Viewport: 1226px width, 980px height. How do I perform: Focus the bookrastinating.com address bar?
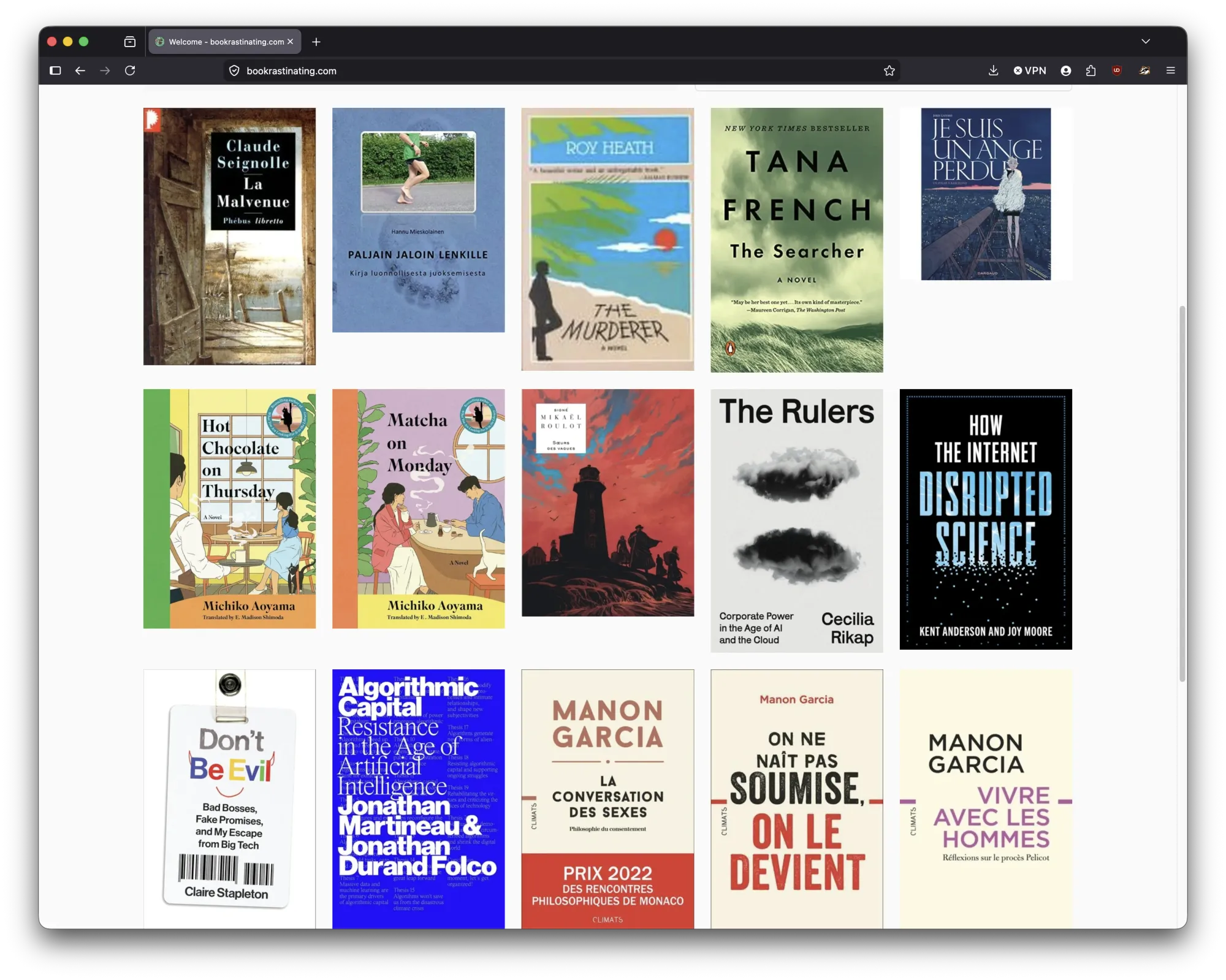[x=561, y=70]
